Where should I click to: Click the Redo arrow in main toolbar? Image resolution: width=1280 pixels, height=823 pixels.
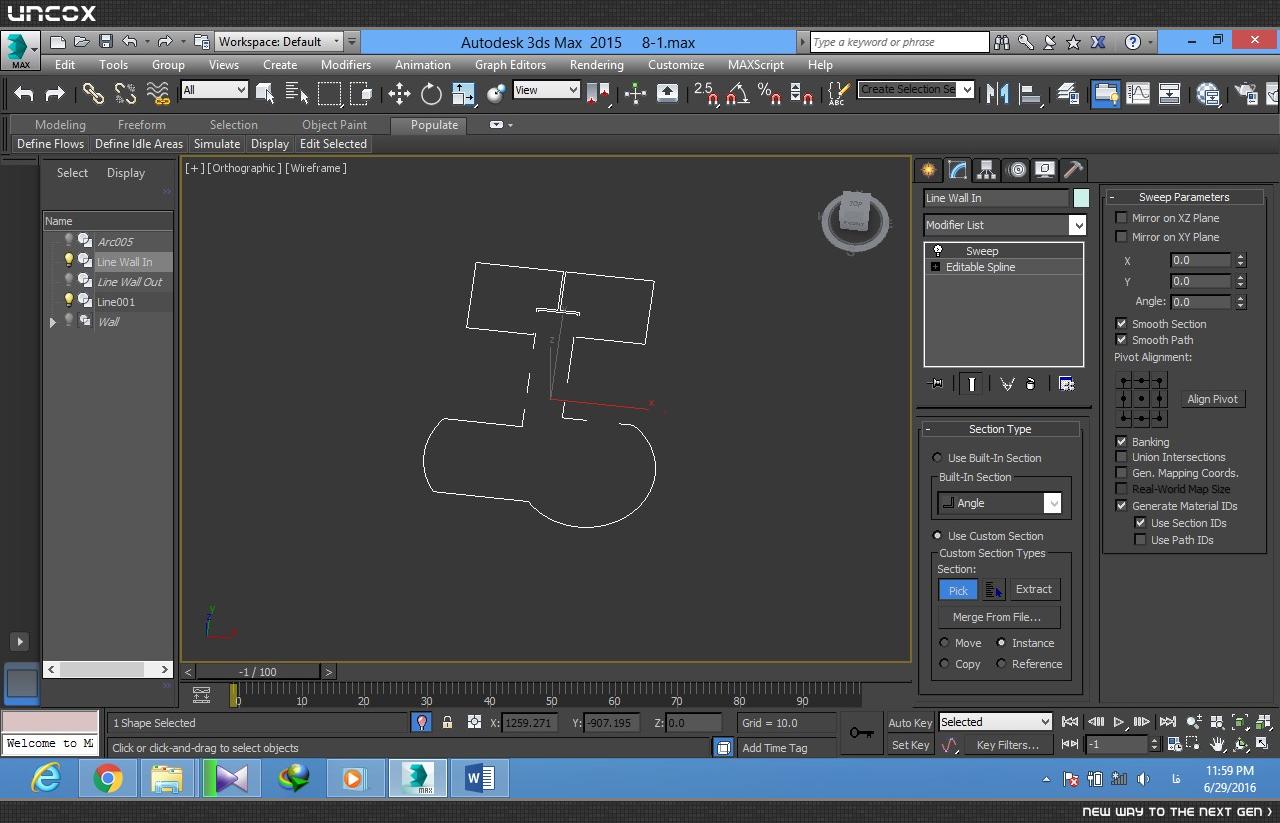(x=55, y=93)
